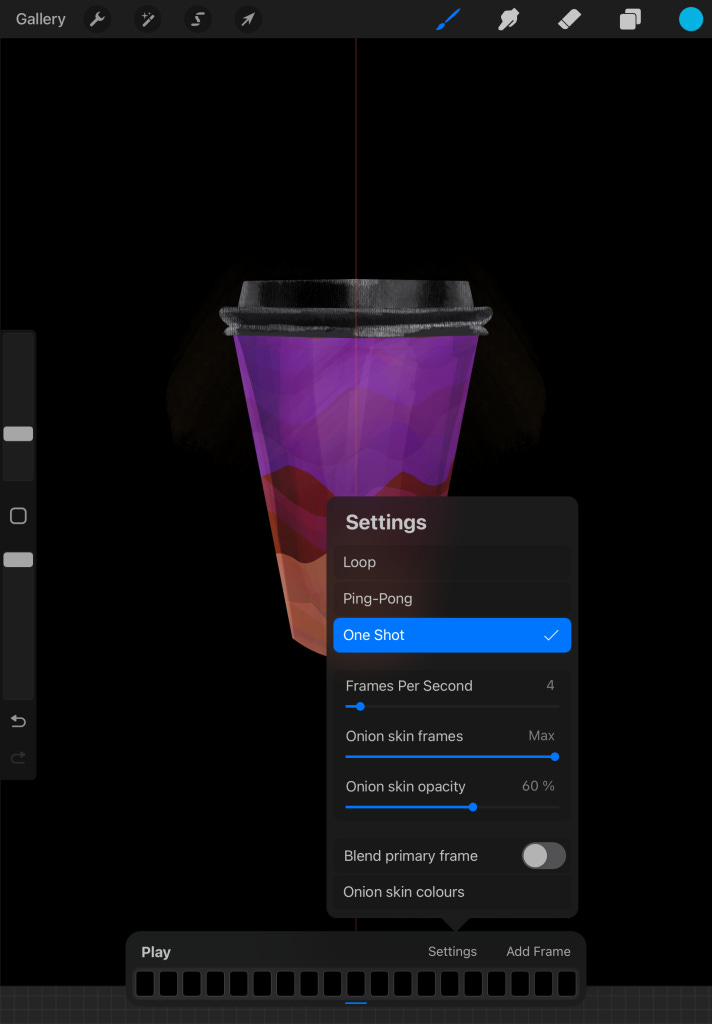Click the Onion skin opacity slider
The width and height of the screenshot is (712, 1024).
click(452, 807)
